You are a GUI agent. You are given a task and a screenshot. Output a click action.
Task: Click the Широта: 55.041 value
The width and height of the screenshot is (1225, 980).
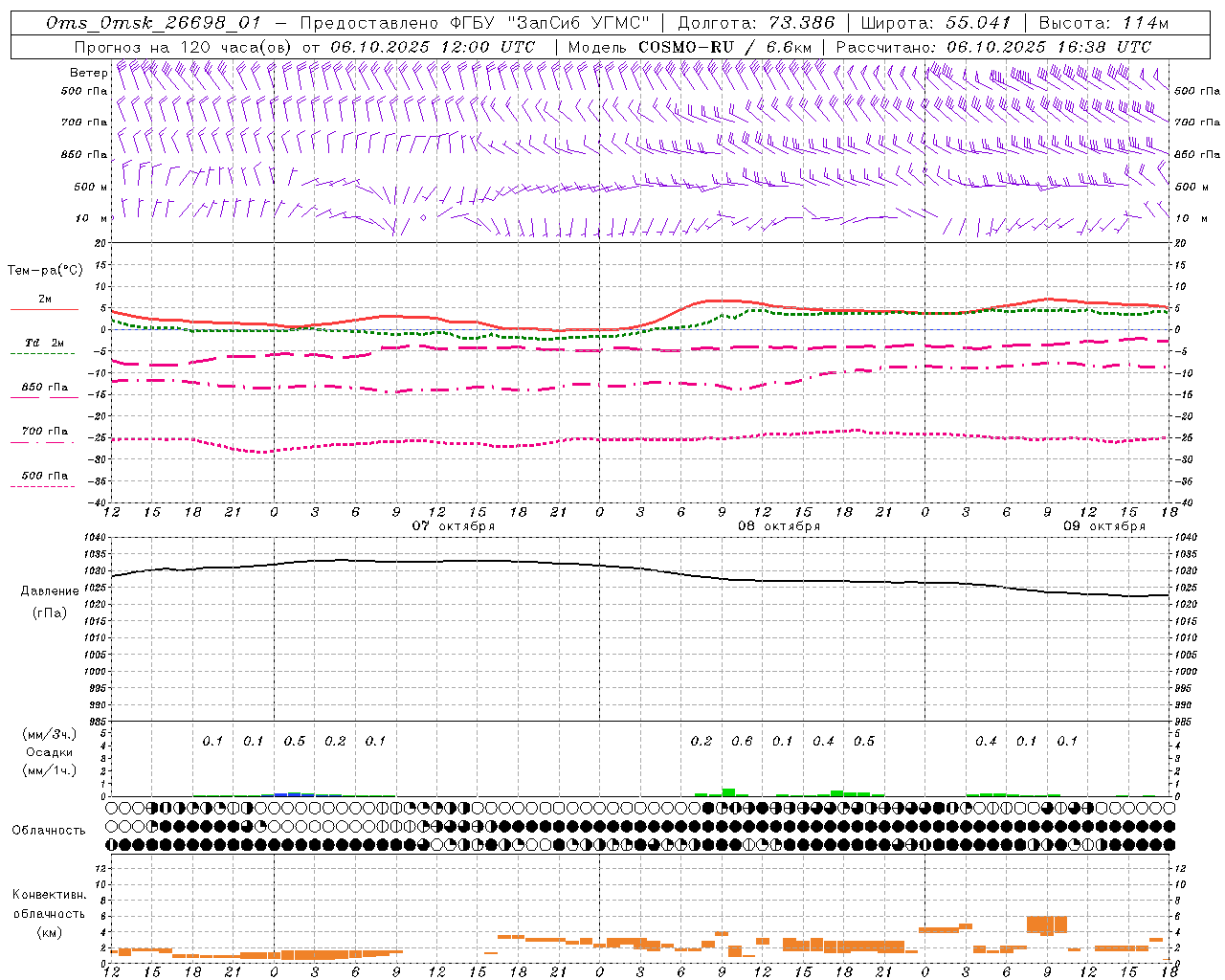click(x=936, y=23)
